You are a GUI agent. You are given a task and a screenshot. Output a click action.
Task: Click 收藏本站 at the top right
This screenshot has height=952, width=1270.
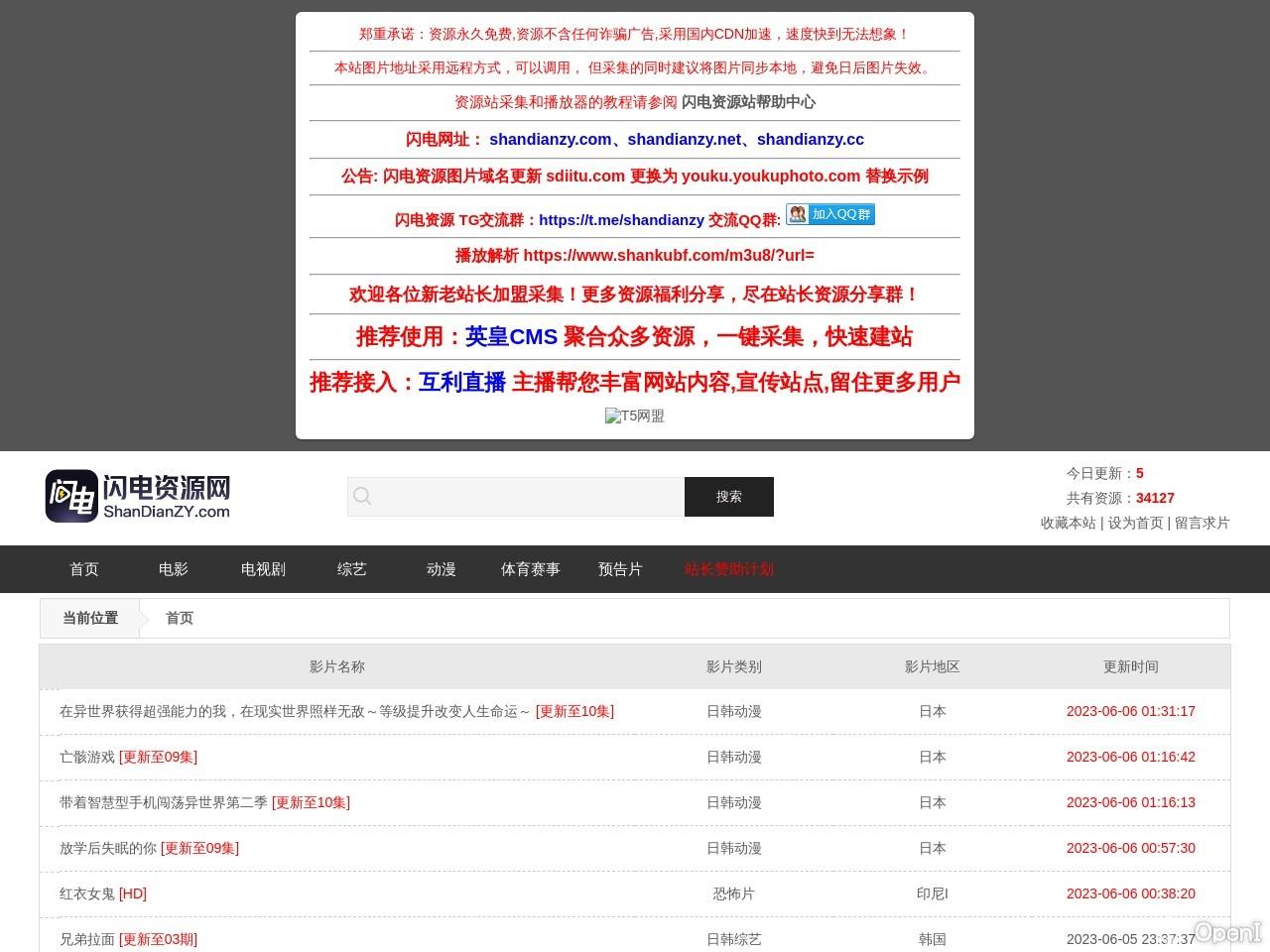pos(1068,523)
